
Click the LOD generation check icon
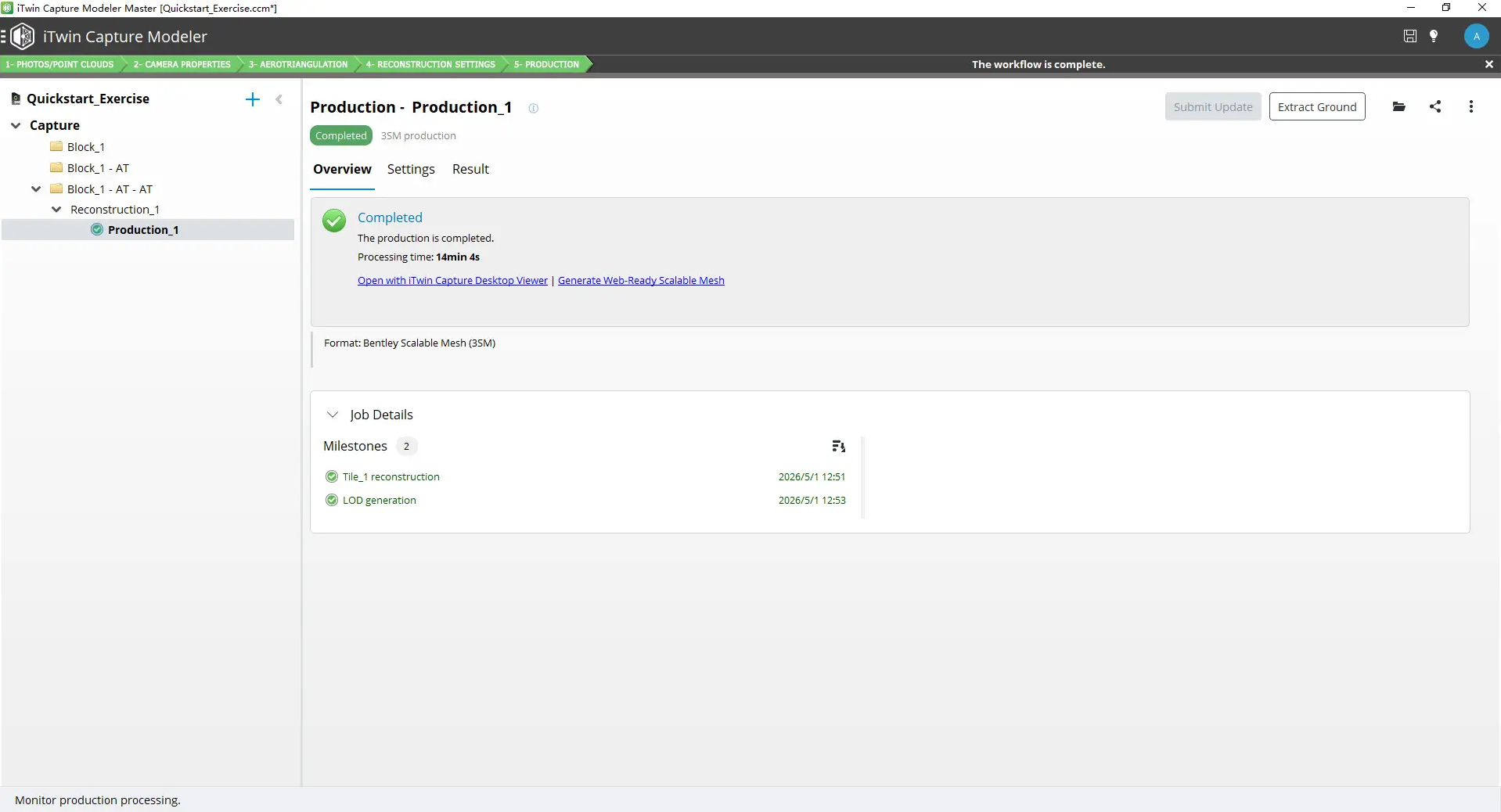332,500
